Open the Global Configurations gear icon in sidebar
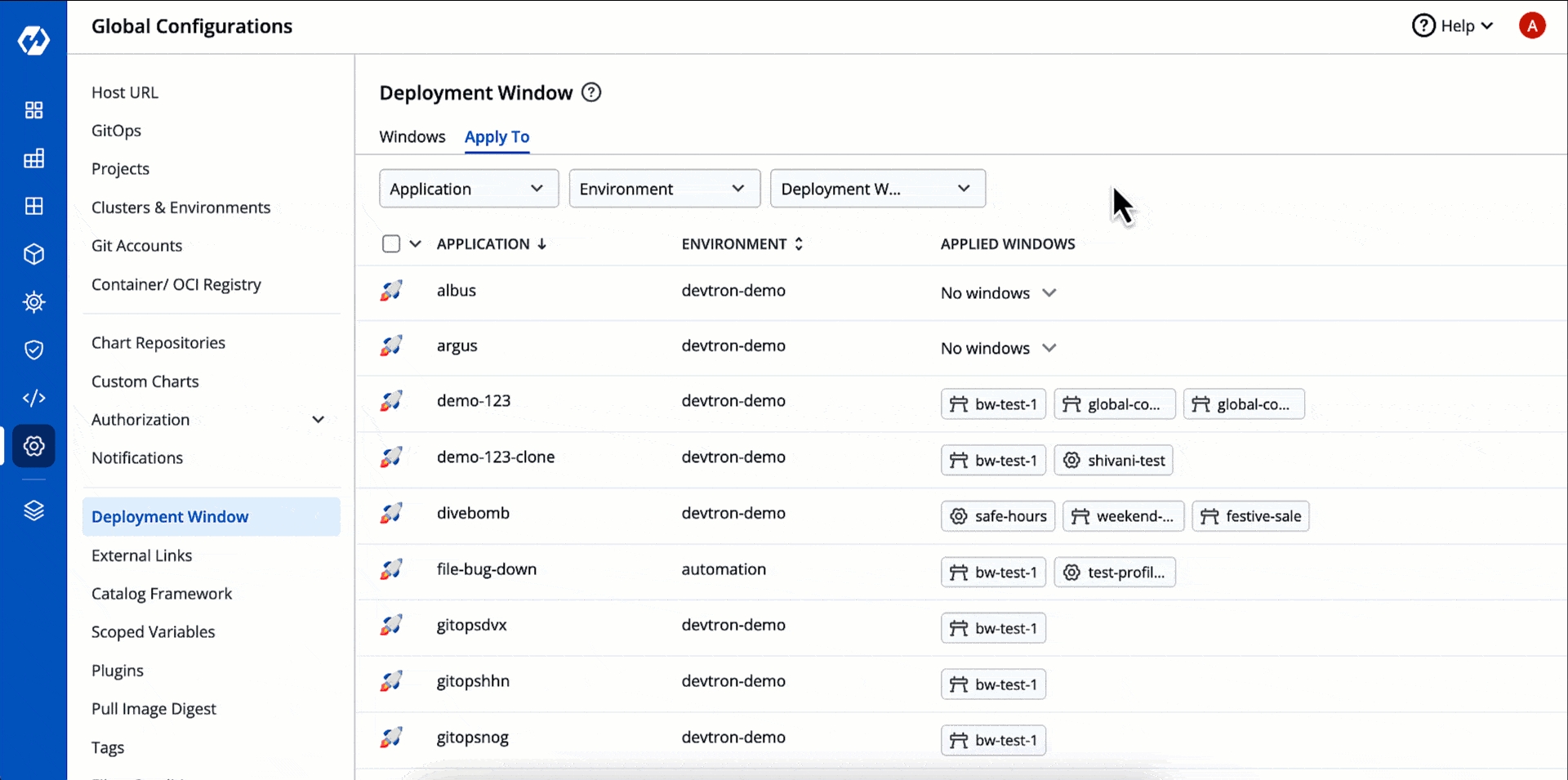Screen dimensions: 1568x780 [x=33, y=446]
